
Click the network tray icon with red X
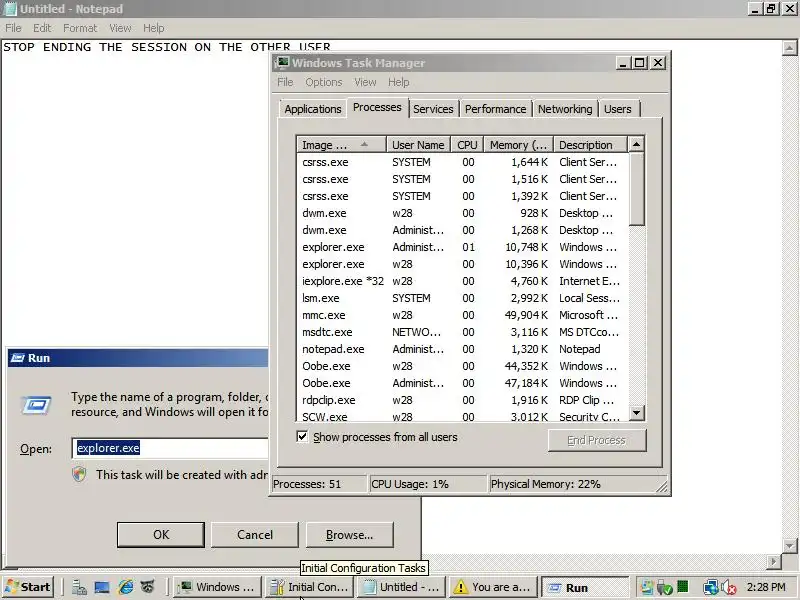tap(710, 587)
